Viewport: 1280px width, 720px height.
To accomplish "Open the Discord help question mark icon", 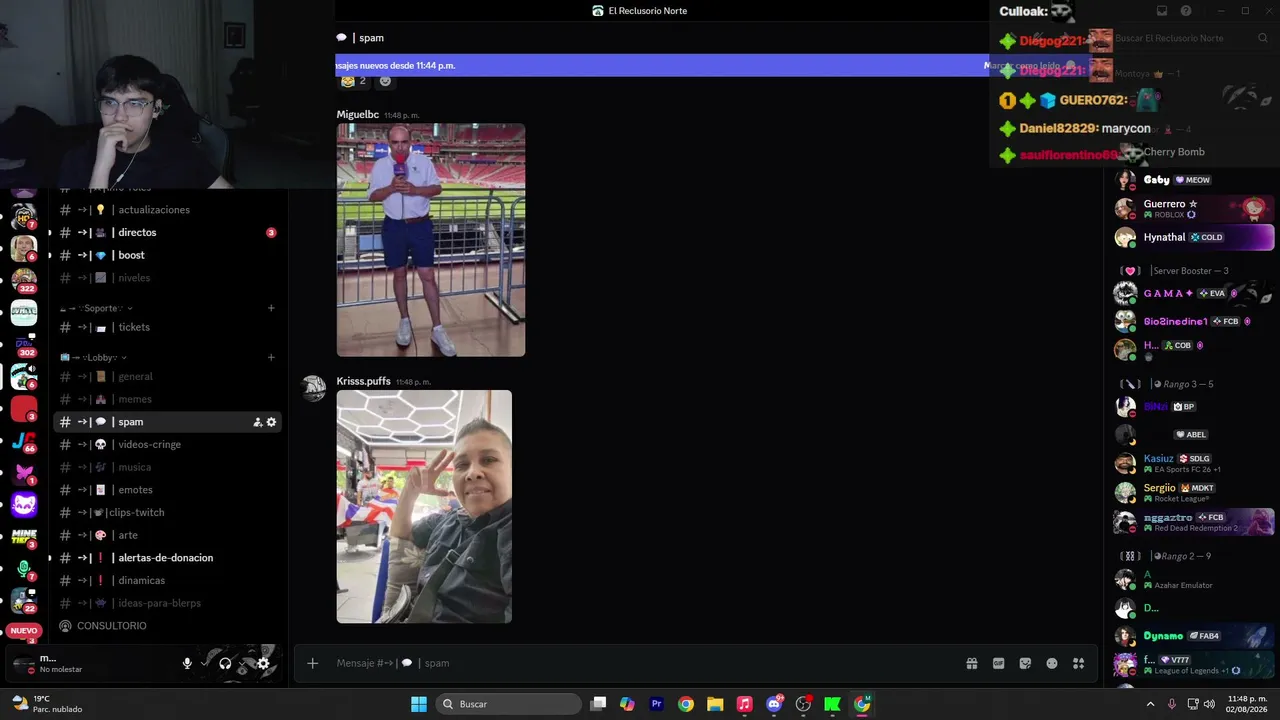I will tap(1186, 11).
